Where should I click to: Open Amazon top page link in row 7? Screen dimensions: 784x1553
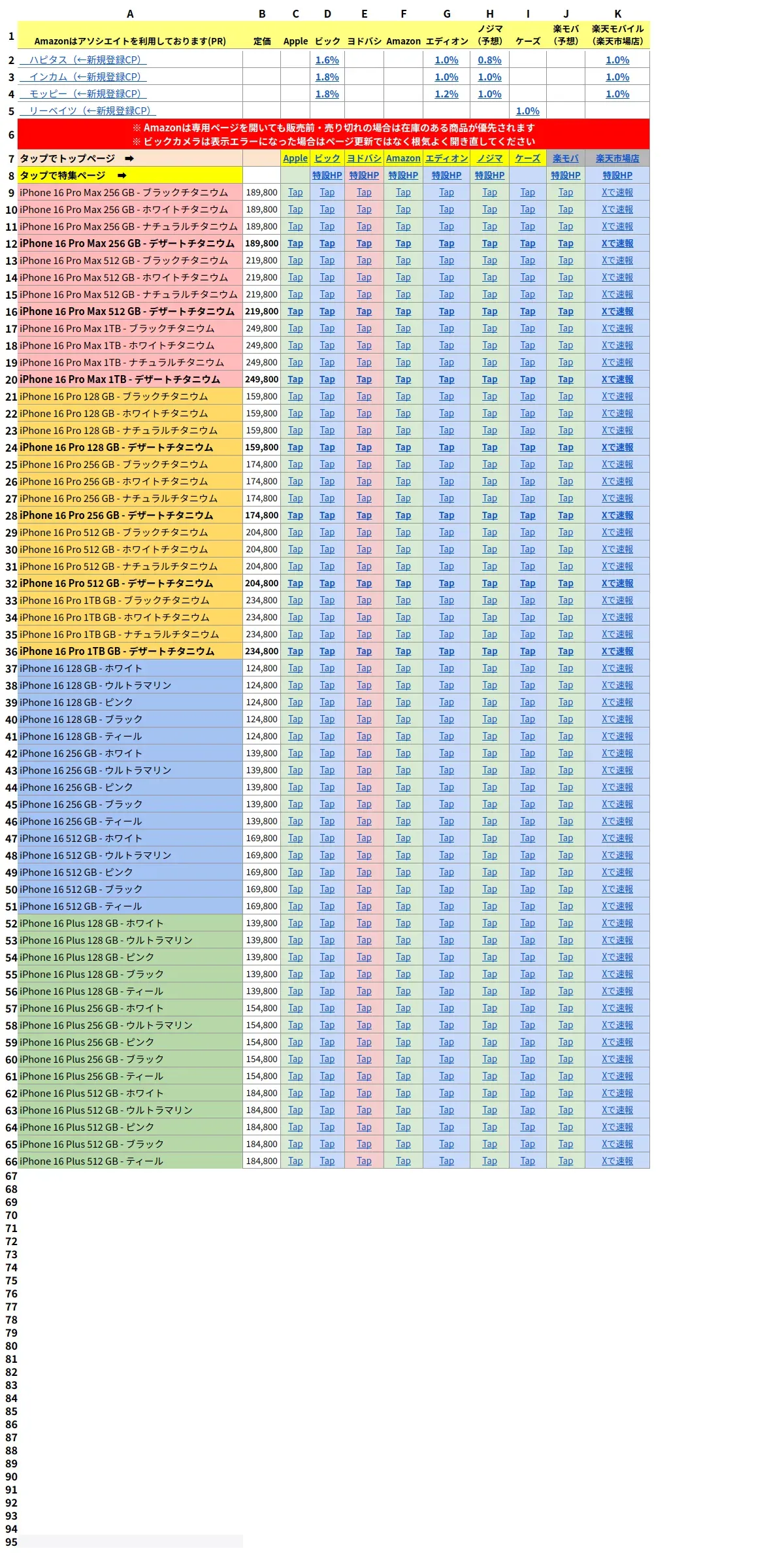(403, 158)
